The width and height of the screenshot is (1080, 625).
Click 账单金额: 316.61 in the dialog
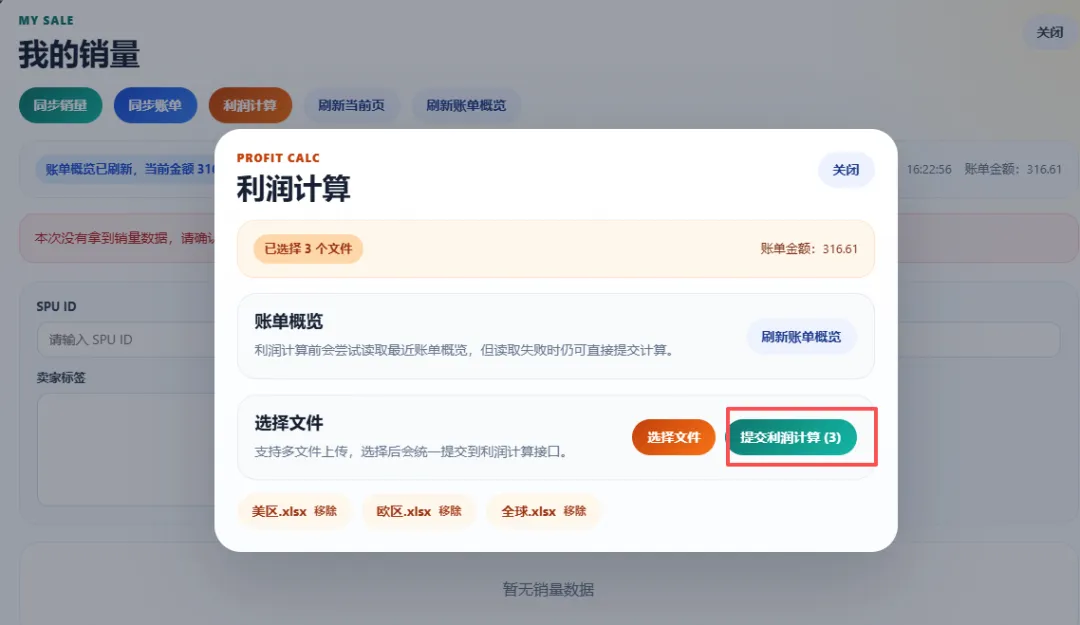pos(809,249)
